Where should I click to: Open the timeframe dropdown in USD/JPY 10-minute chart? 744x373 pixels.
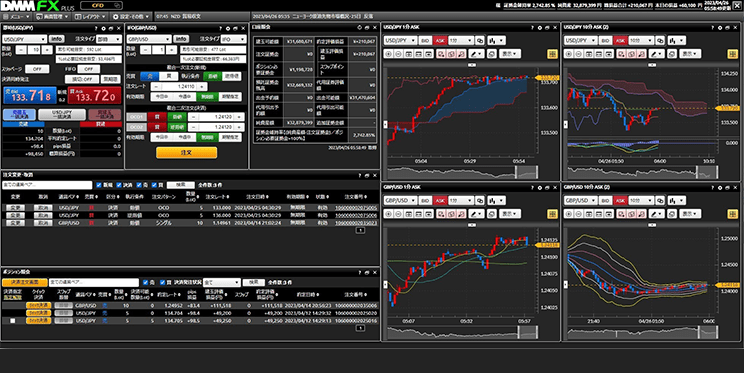[x=642, y=40]
